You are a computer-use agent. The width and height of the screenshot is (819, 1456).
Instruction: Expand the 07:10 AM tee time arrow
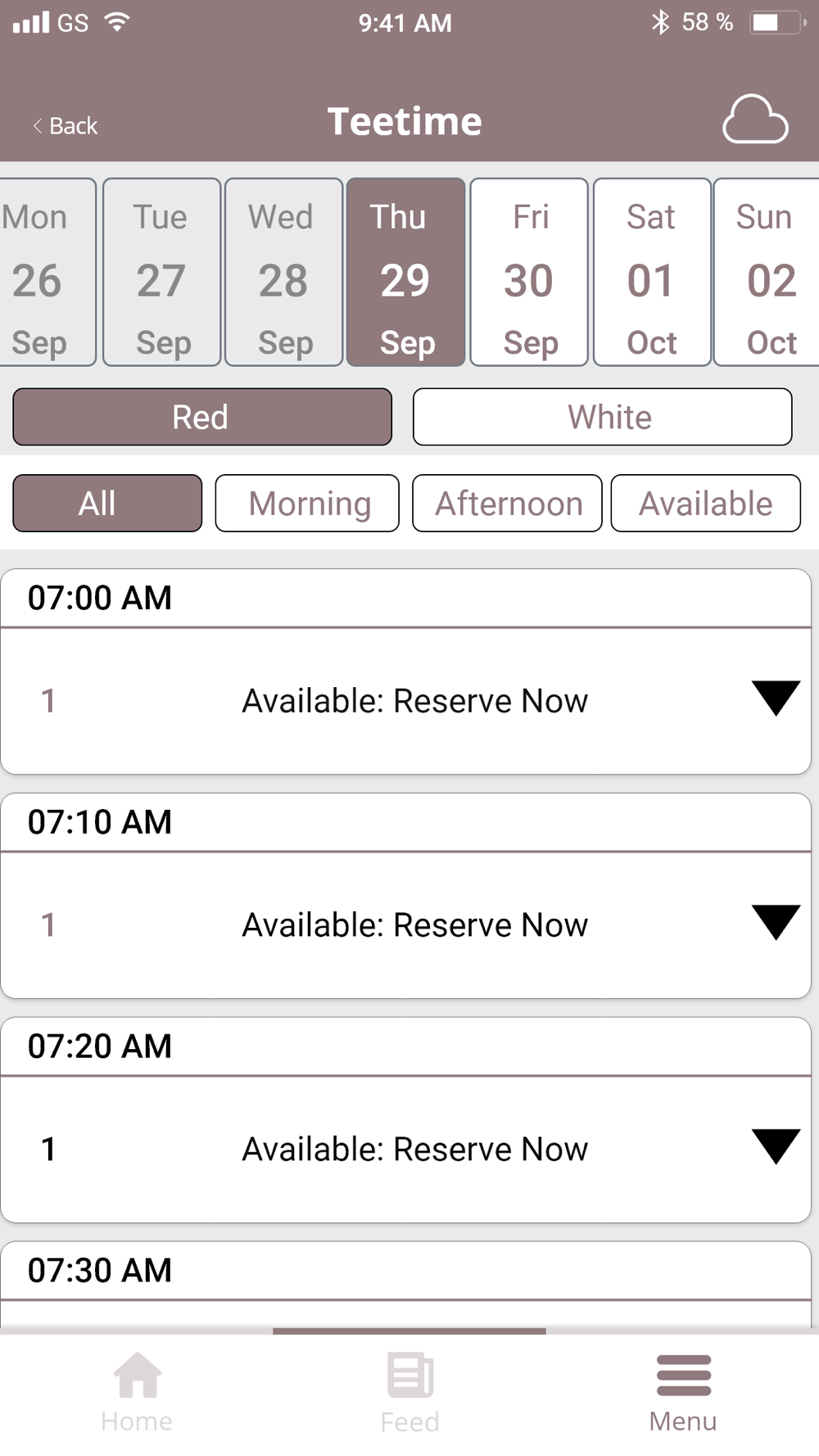(x=776, y=923)
